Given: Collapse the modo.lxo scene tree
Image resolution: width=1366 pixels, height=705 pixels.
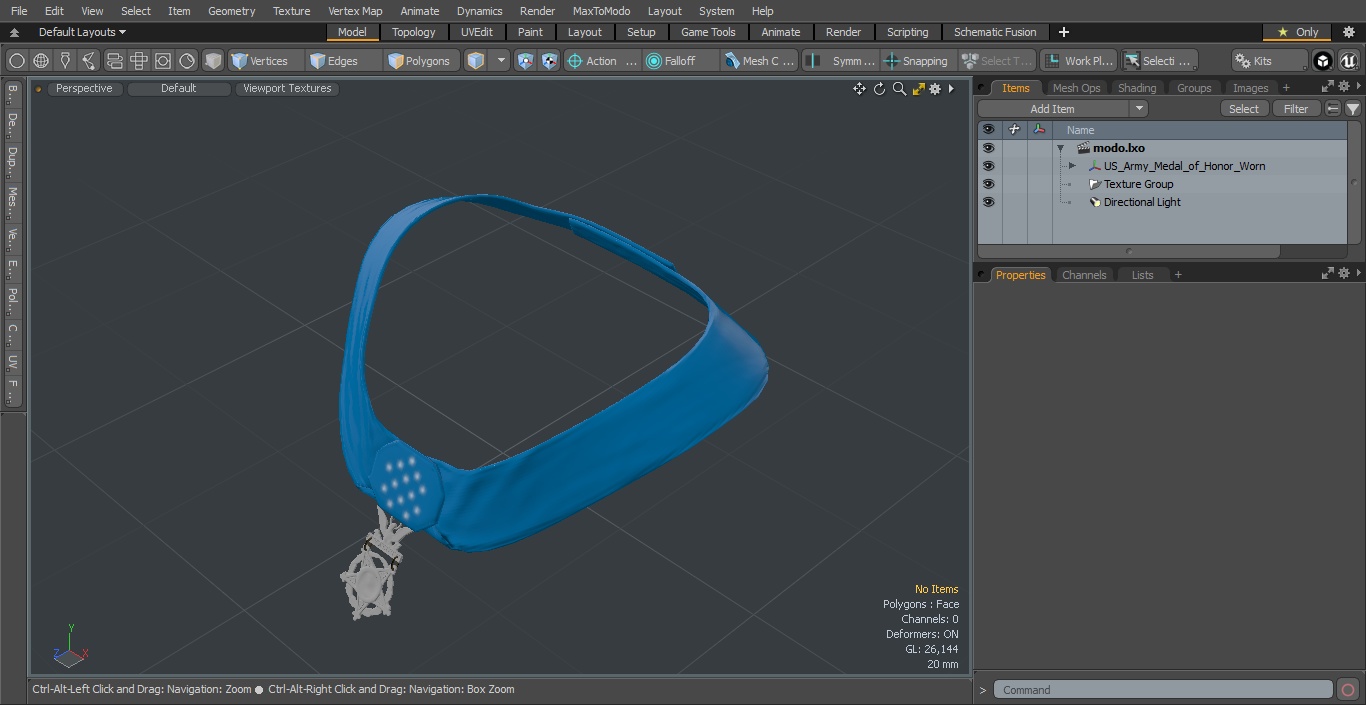Looking at the screenshot, I should point(1060,148).
